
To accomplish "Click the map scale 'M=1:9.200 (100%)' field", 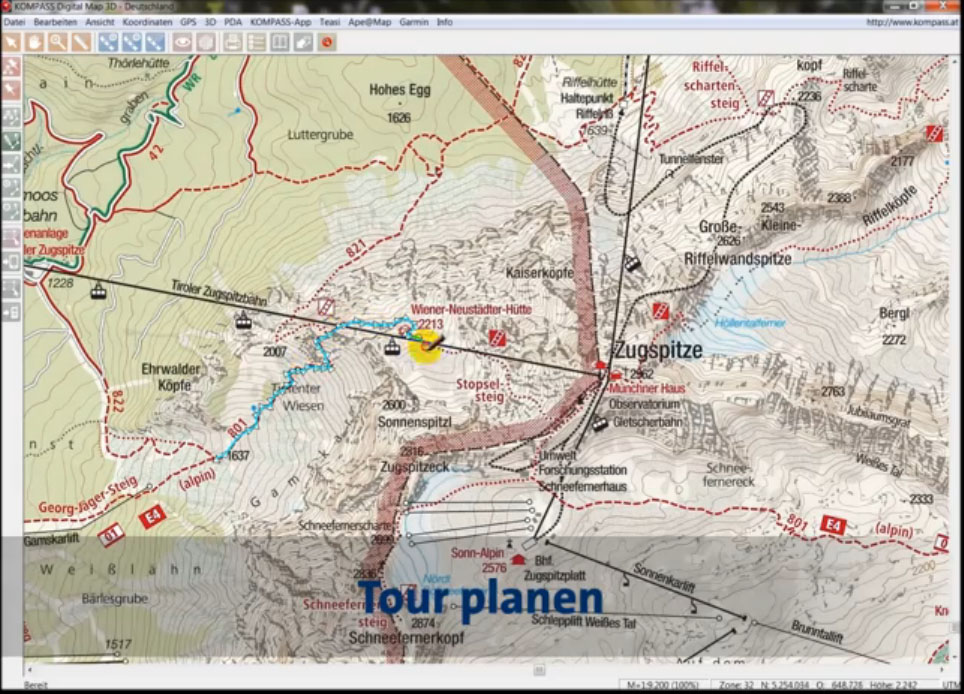I will click(663, 685).
